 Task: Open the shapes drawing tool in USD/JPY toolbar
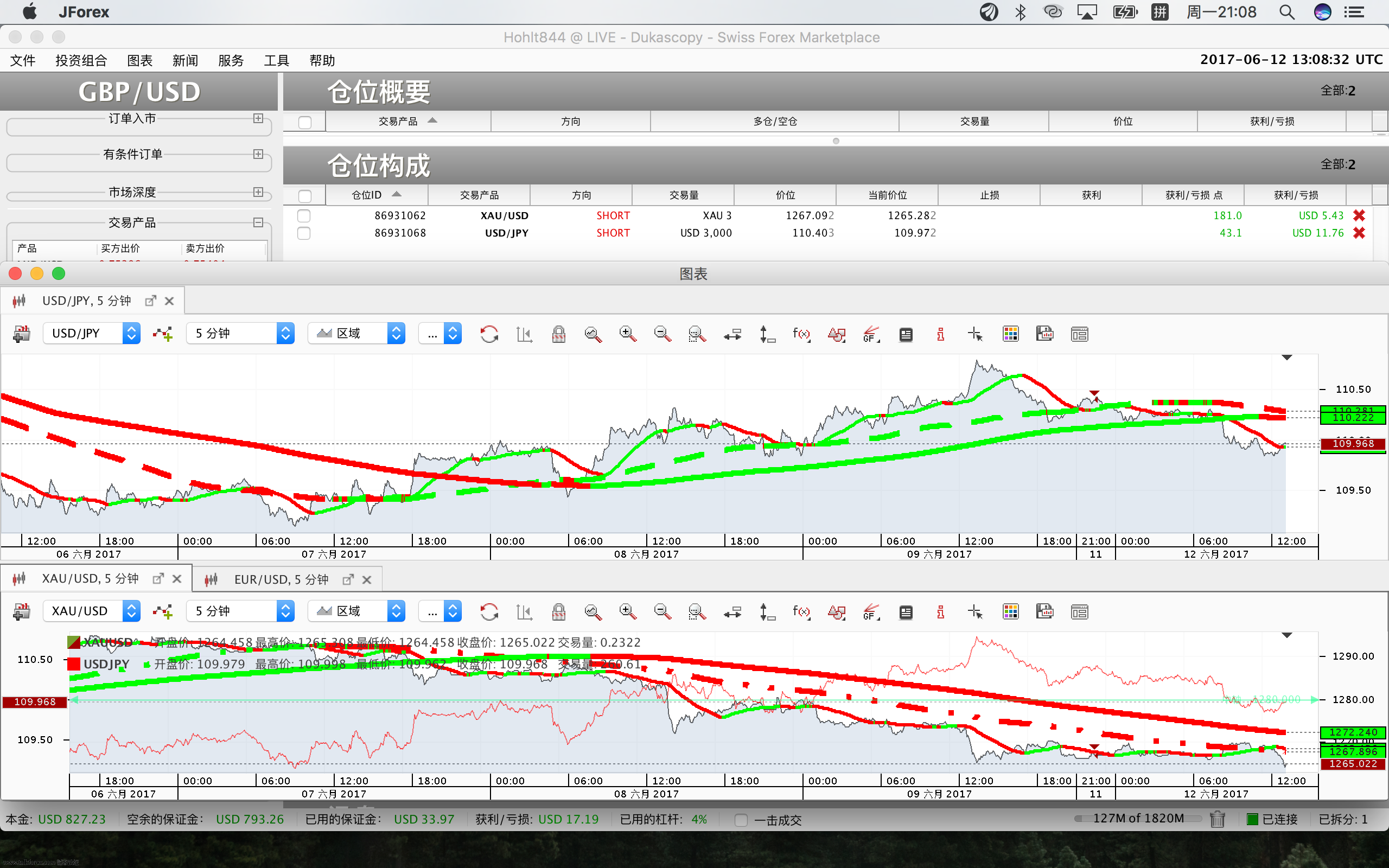(x=836, y=334)
